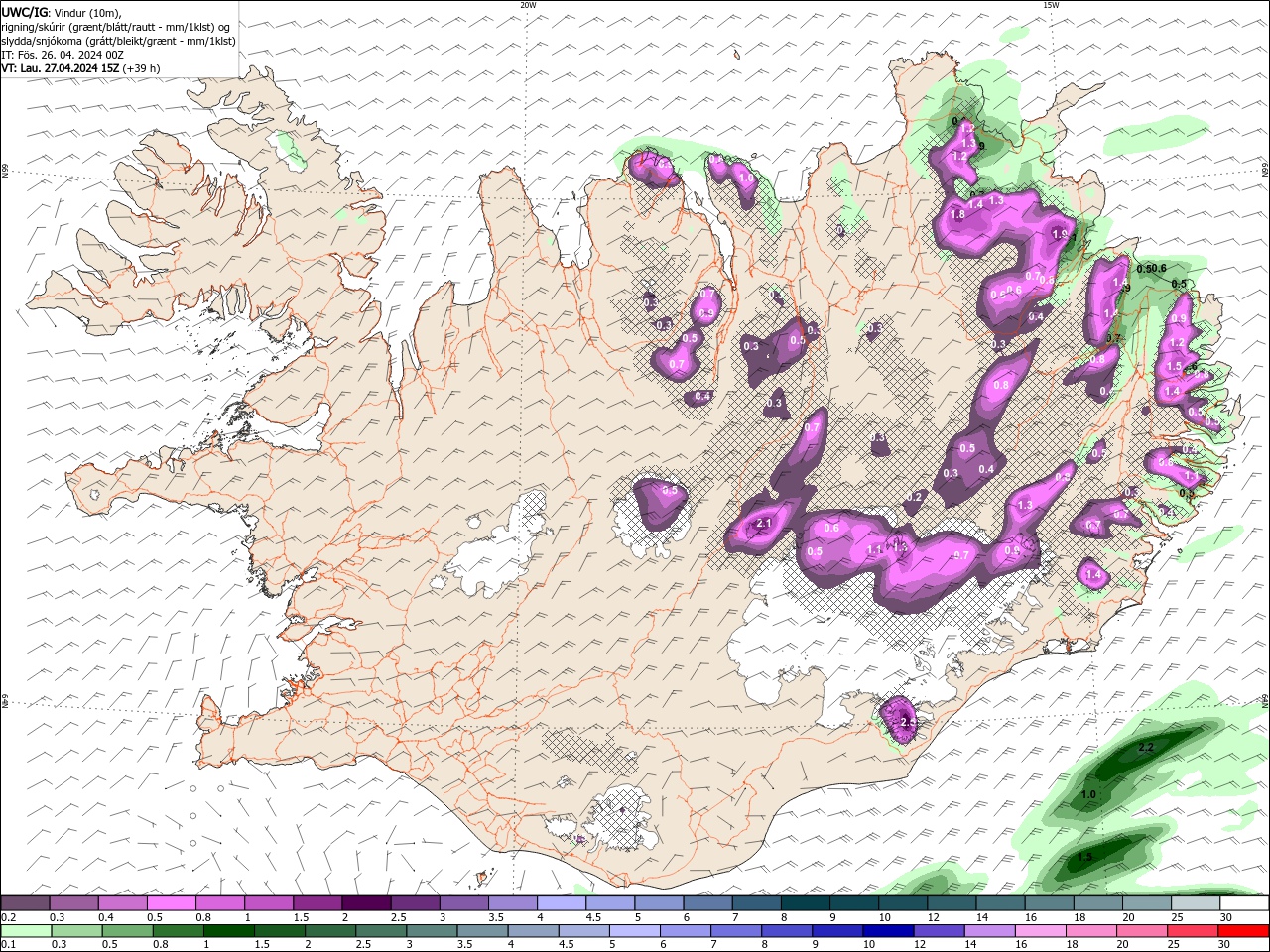
Task: Click the 15W longitude label
Action: 1051,5
